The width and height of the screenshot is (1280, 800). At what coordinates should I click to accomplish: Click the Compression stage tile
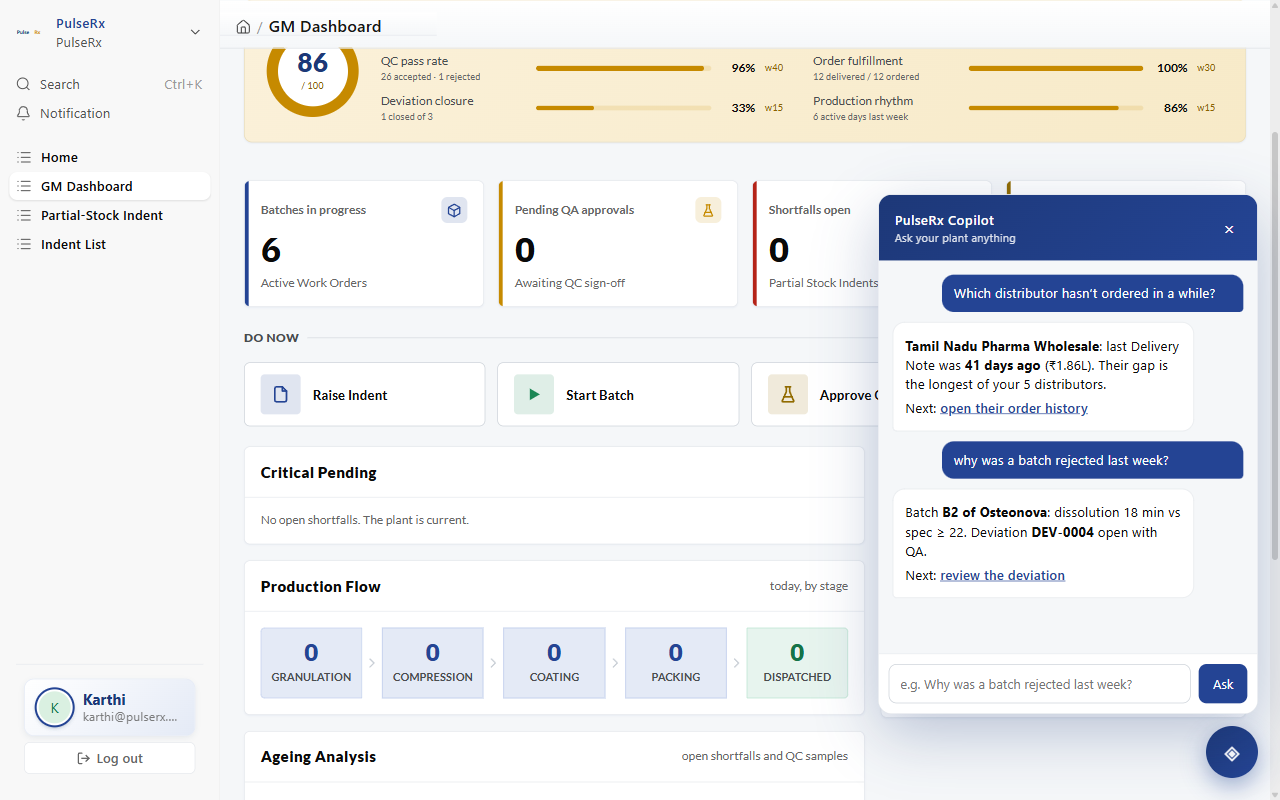click(x=433, y=663)
